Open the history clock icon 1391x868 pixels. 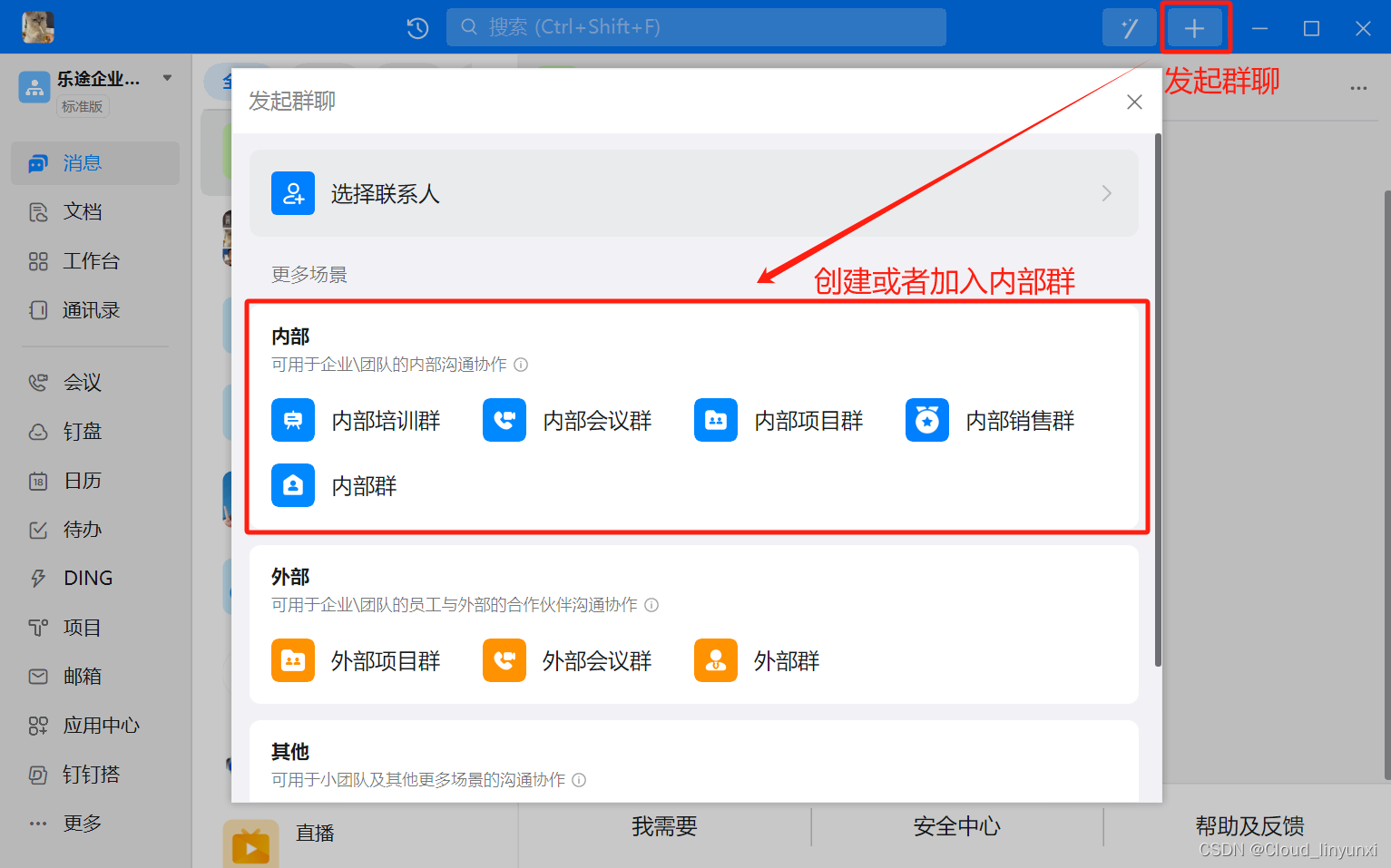(417, 28)
